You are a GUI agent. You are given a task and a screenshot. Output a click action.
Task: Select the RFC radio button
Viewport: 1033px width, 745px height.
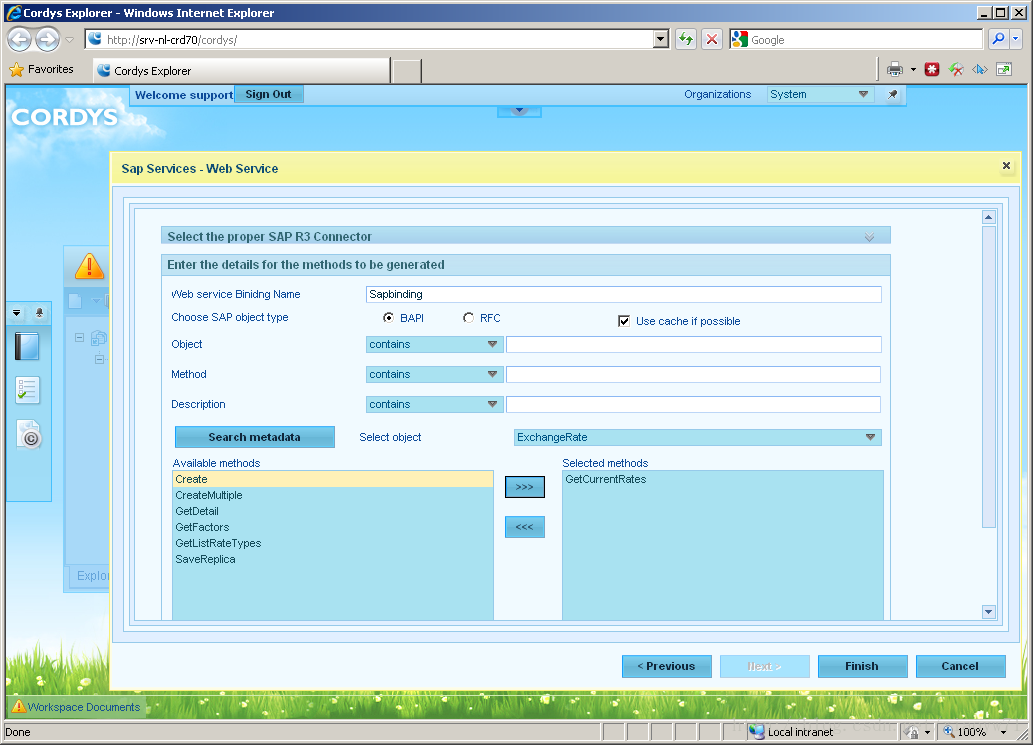[468, 317]
